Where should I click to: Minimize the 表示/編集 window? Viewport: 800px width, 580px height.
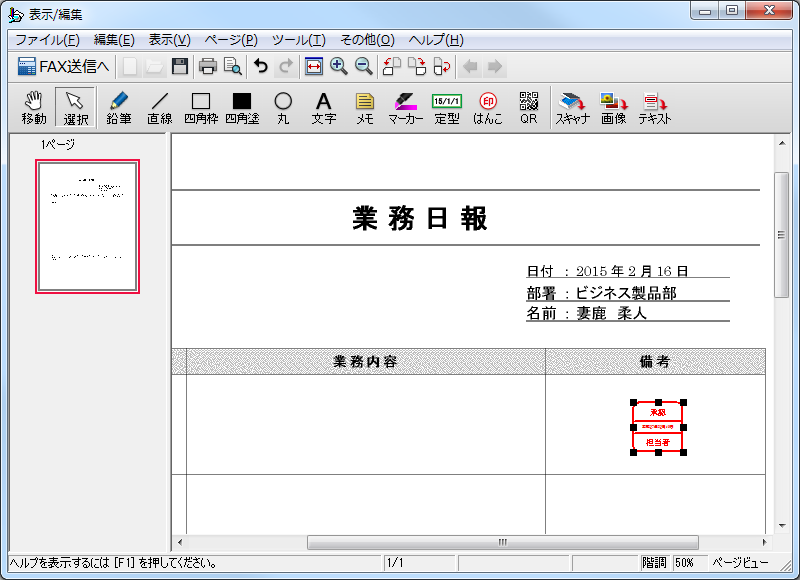(x=705, y=10)
